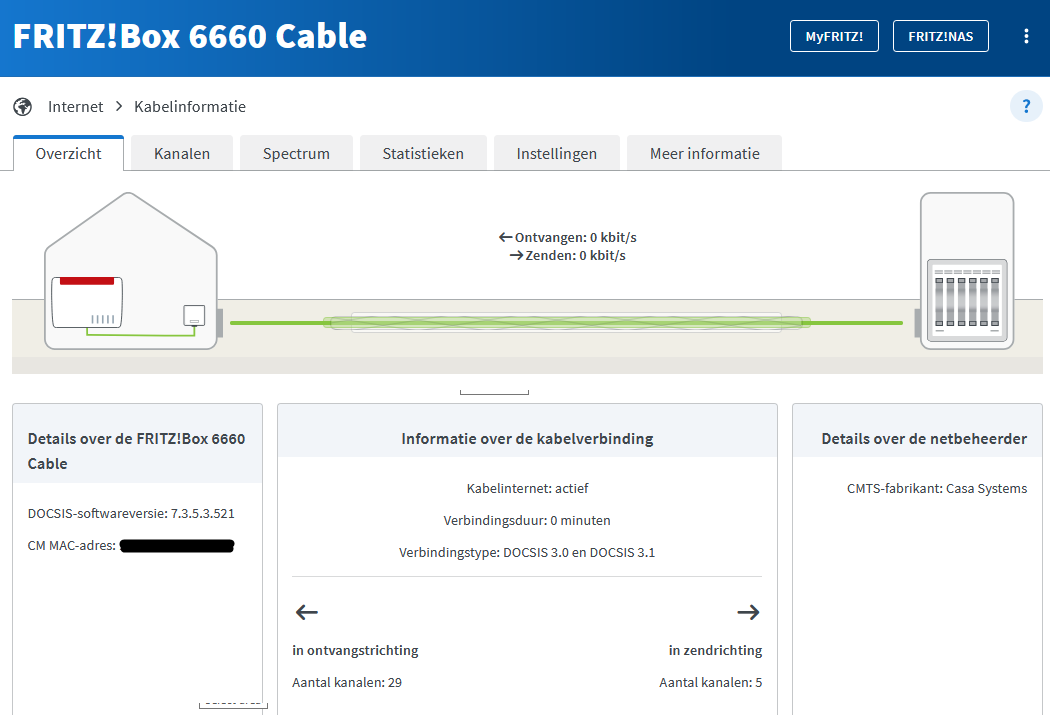Open the Statistieken tab
Viewport: 1050px width, 715px height.
tap(423, 154)
